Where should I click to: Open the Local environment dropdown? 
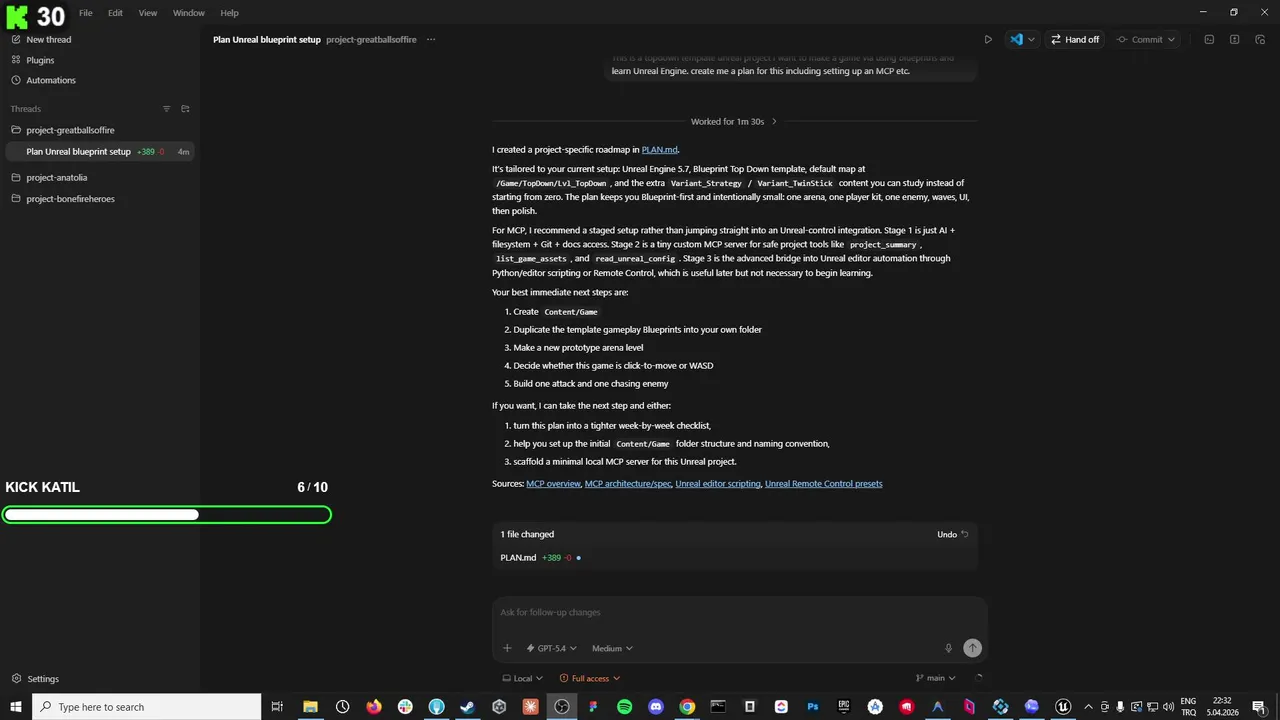(521, 678)
